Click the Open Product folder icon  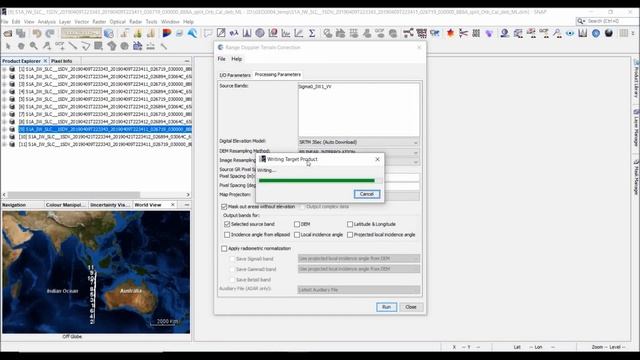tap(8, 33)
